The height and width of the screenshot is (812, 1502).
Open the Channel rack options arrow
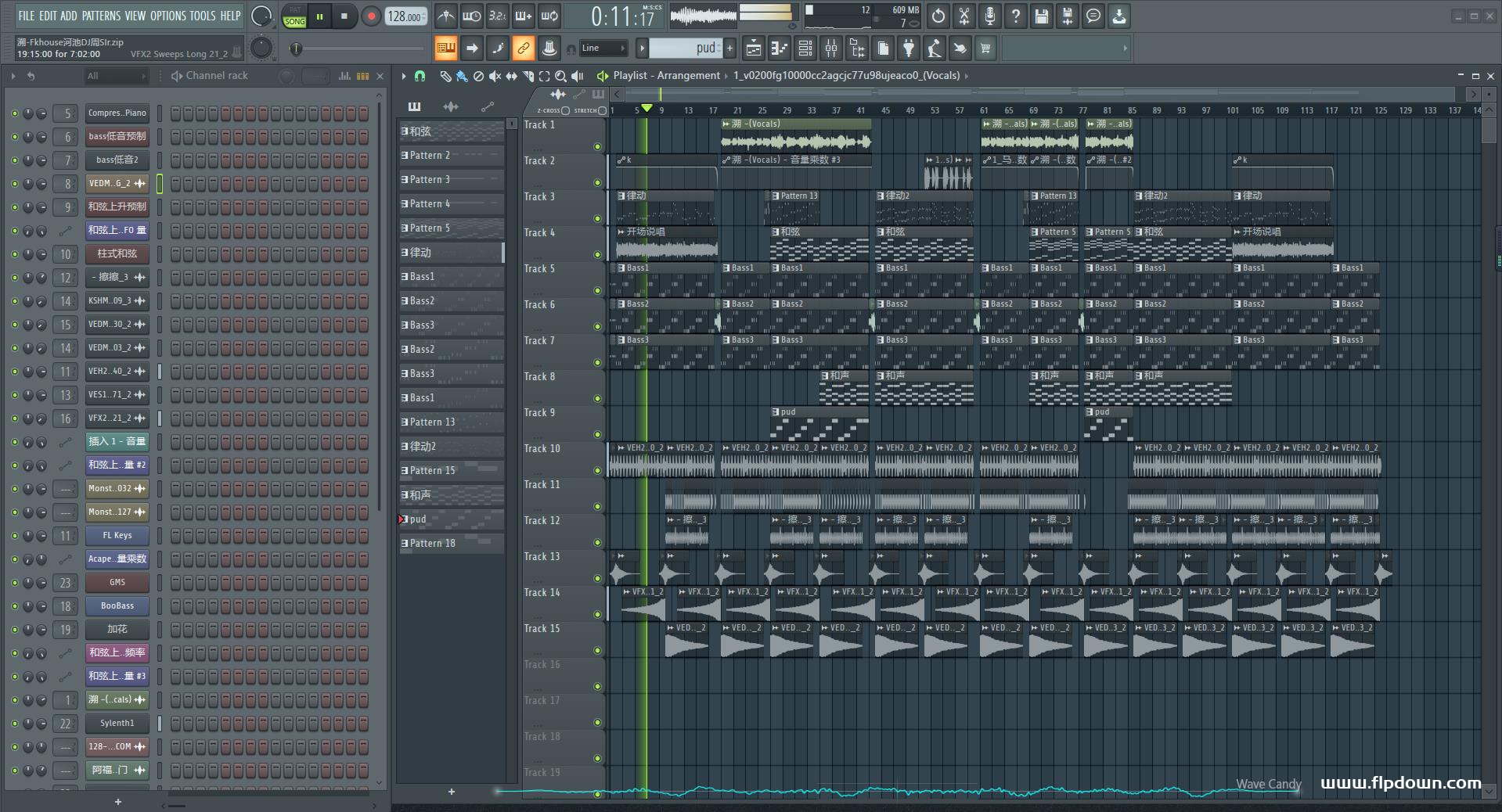[13, 76]
